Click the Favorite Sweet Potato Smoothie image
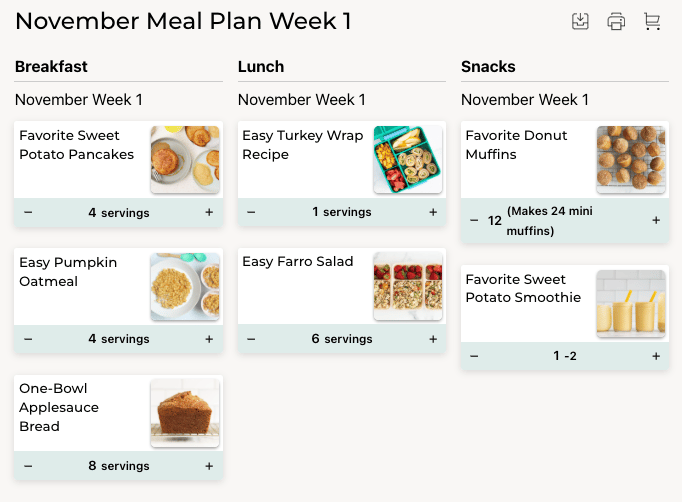Screen dimensions: 682x502 click(631, 304)
